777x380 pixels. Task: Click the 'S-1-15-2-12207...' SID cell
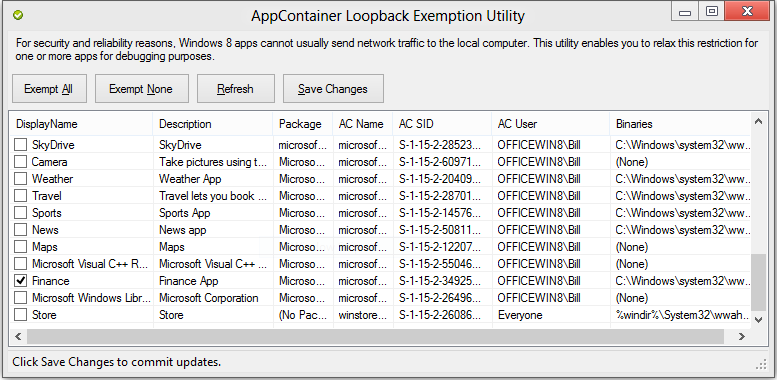coord(443,246)
